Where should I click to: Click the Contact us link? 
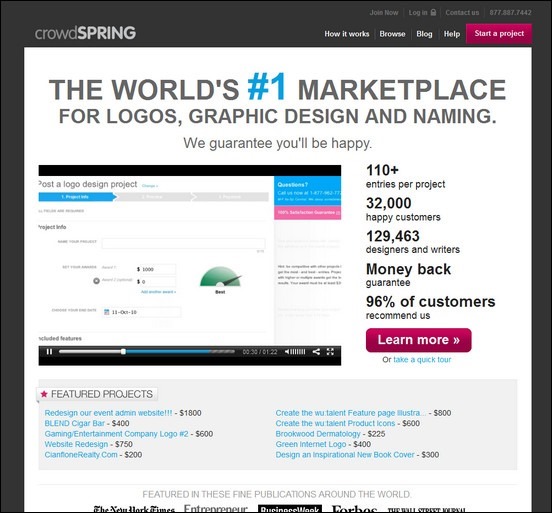[x=462, y=13]
